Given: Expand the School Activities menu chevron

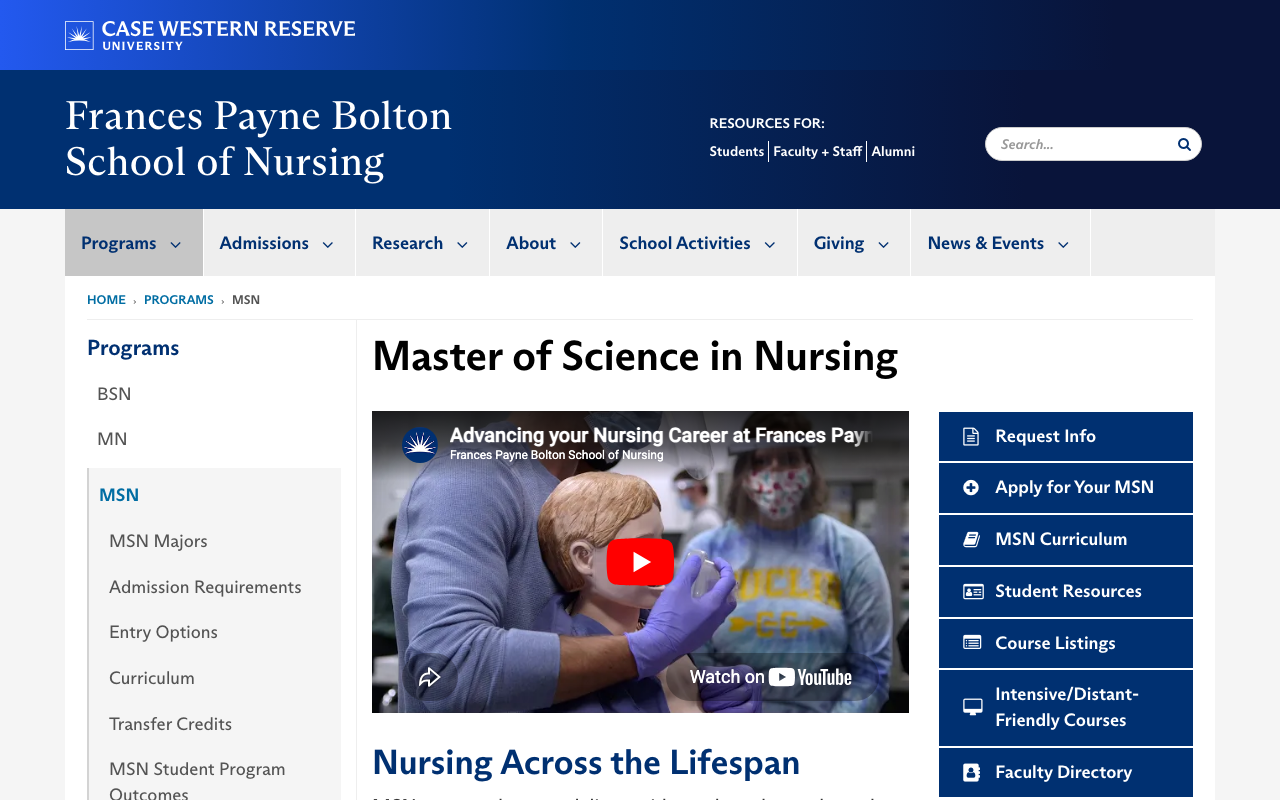Looking at the screenshot, I should pos(770,244).
